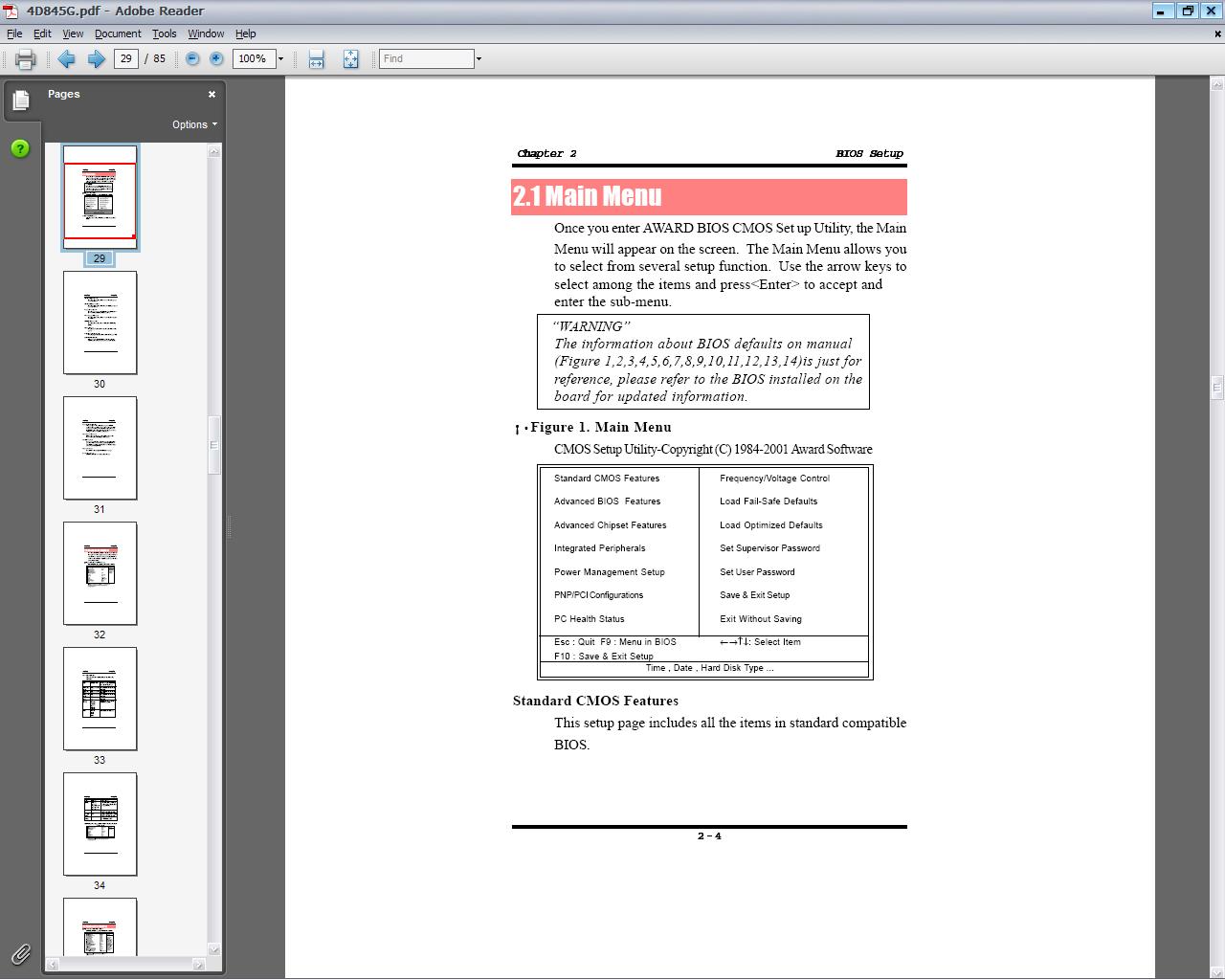Select page 31 thumbnail
The image size is (1225, 980).
coord(100,448)
